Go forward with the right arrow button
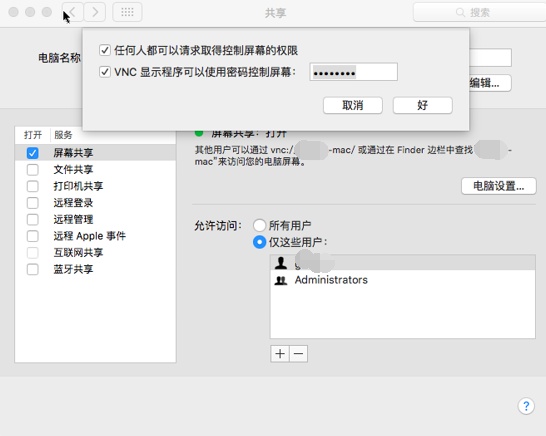The height and width of the screenshot is (436, 546). point(95,12)
